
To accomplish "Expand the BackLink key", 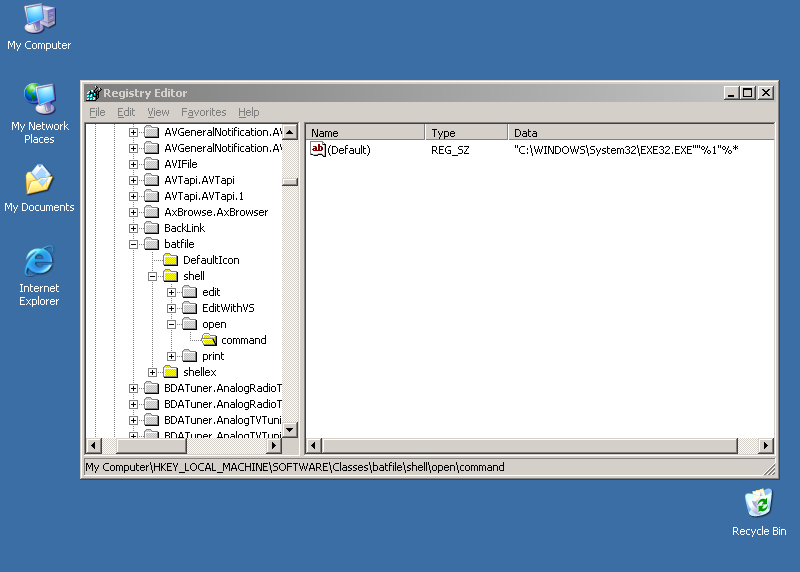I will pos(133,228).
